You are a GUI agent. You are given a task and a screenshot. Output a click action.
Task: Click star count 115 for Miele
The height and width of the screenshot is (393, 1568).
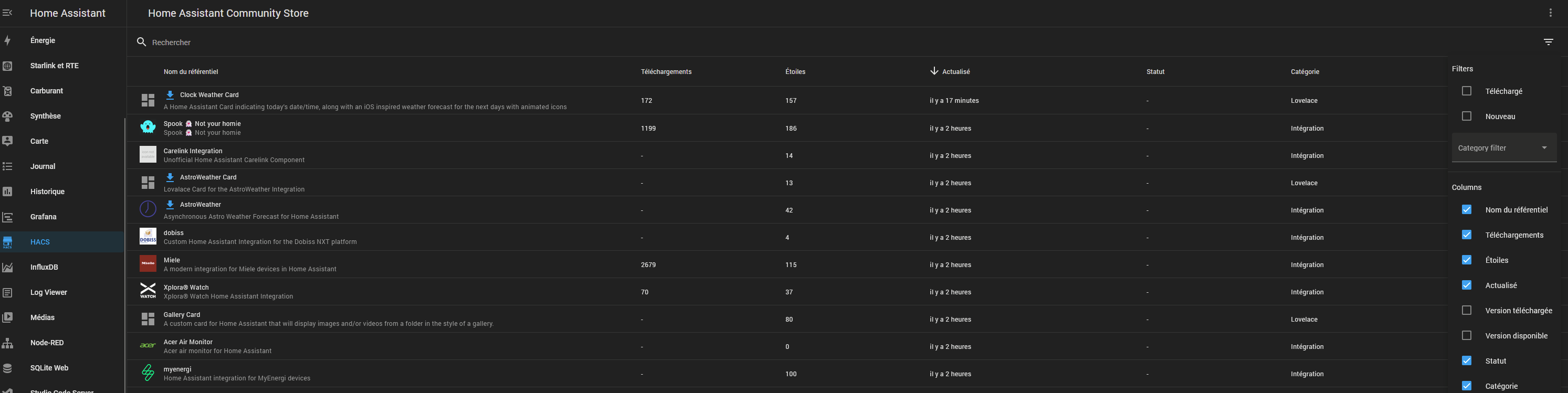pos(791,264)
